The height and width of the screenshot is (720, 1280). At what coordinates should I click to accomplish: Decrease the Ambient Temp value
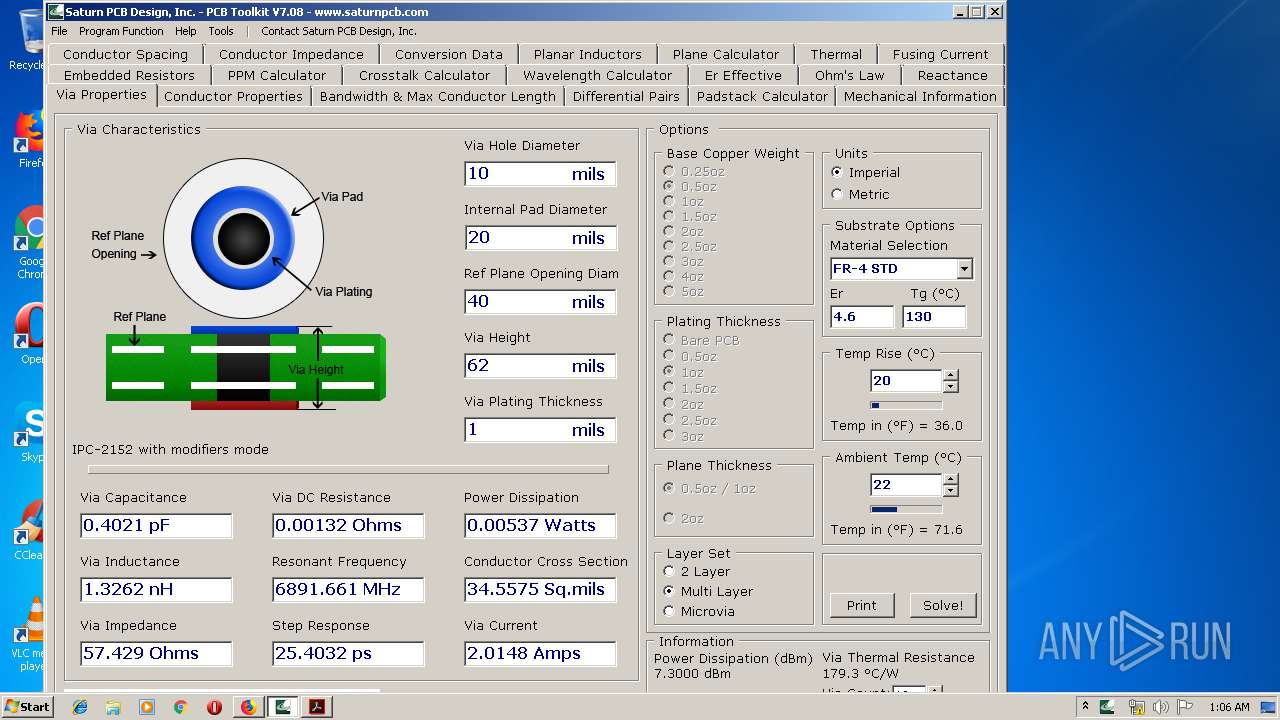[950, 490]
